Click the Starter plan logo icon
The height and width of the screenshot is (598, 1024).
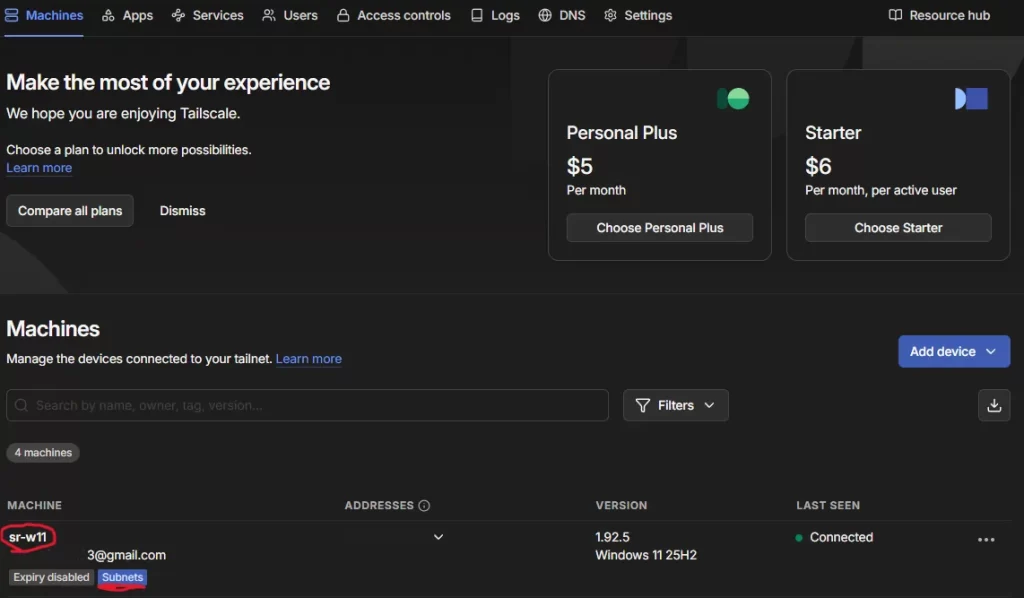(971, 98)
